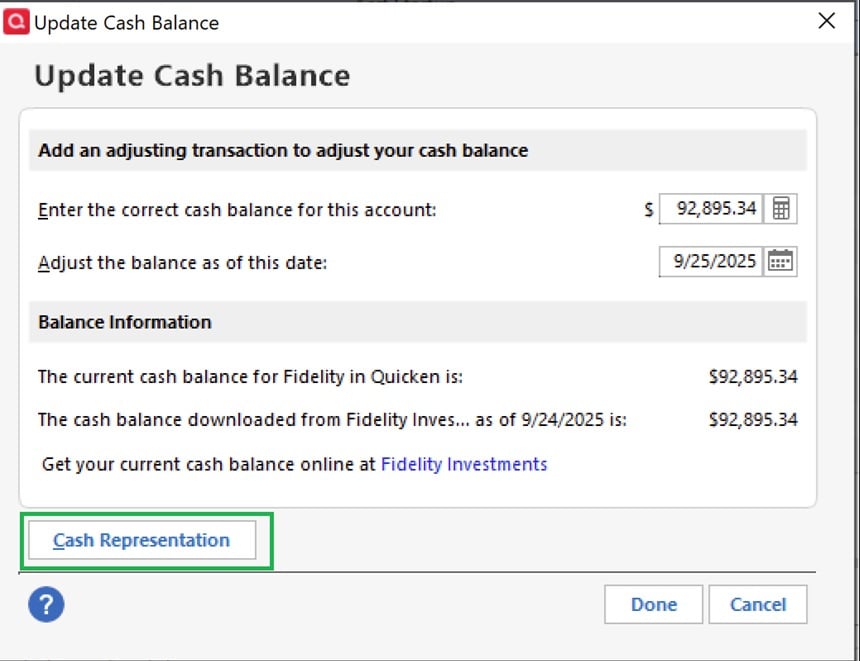Click the Balance Information section header
This screenshot has height=661, width=860.
tap(125, 322)
